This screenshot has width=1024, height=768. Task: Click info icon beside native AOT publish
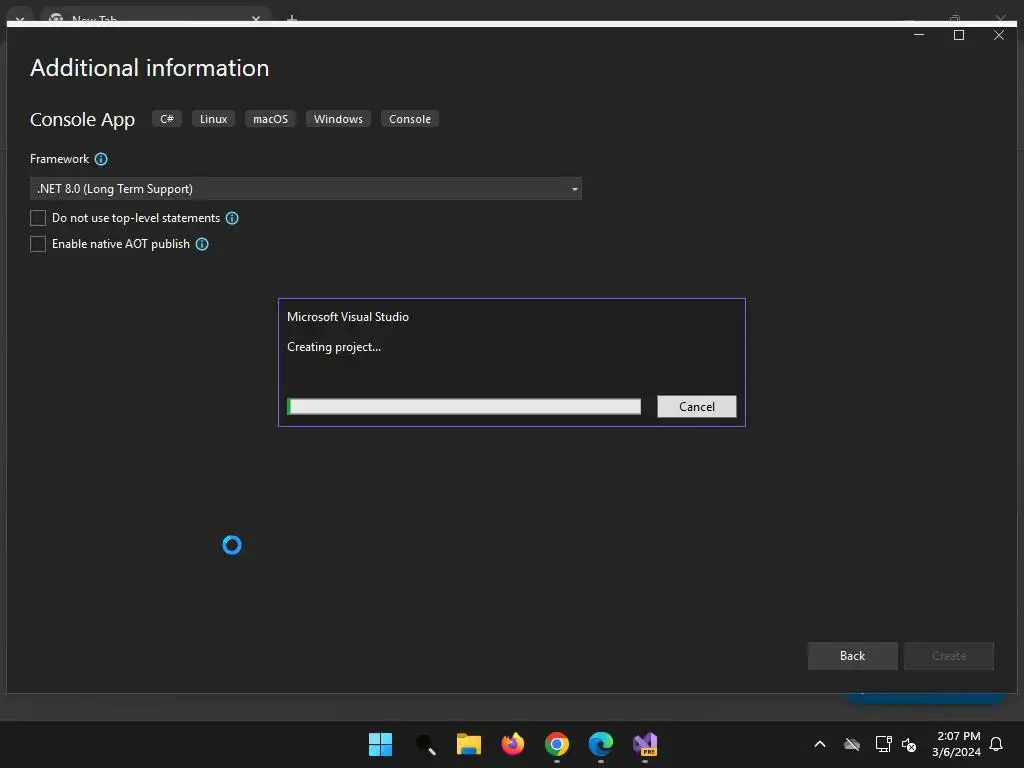click(202, 244)
